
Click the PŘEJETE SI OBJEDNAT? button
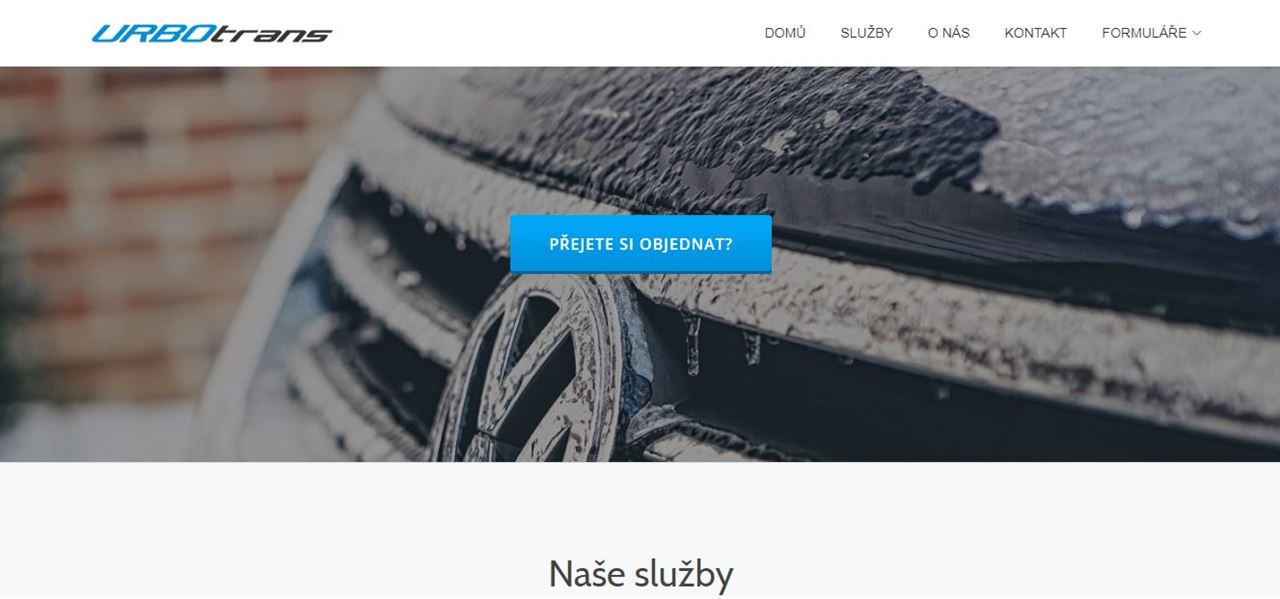click(x=641, y=243)
